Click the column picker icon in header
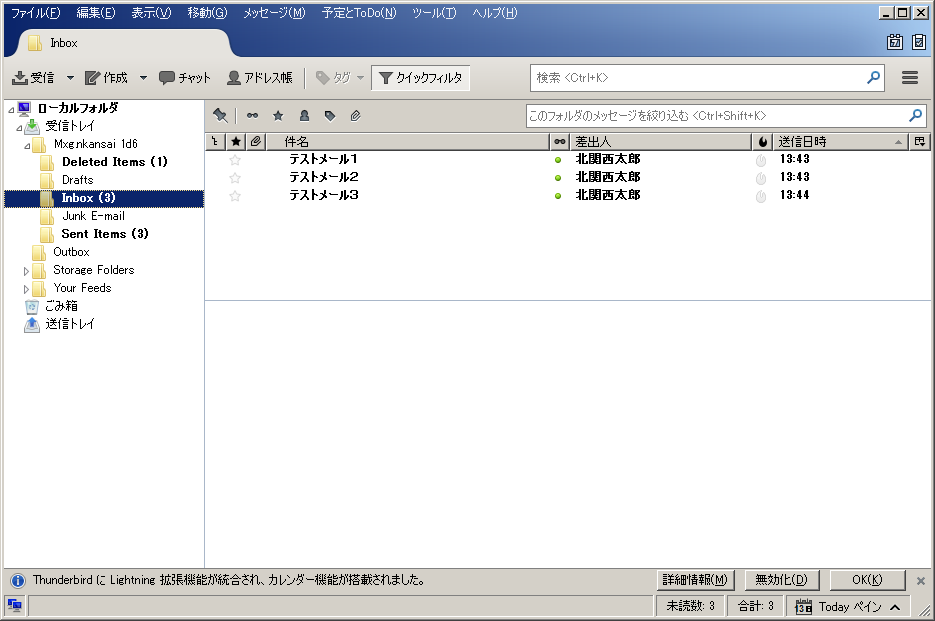The height and width of the screenshot is (621, 935). click(x=919, y=142)
